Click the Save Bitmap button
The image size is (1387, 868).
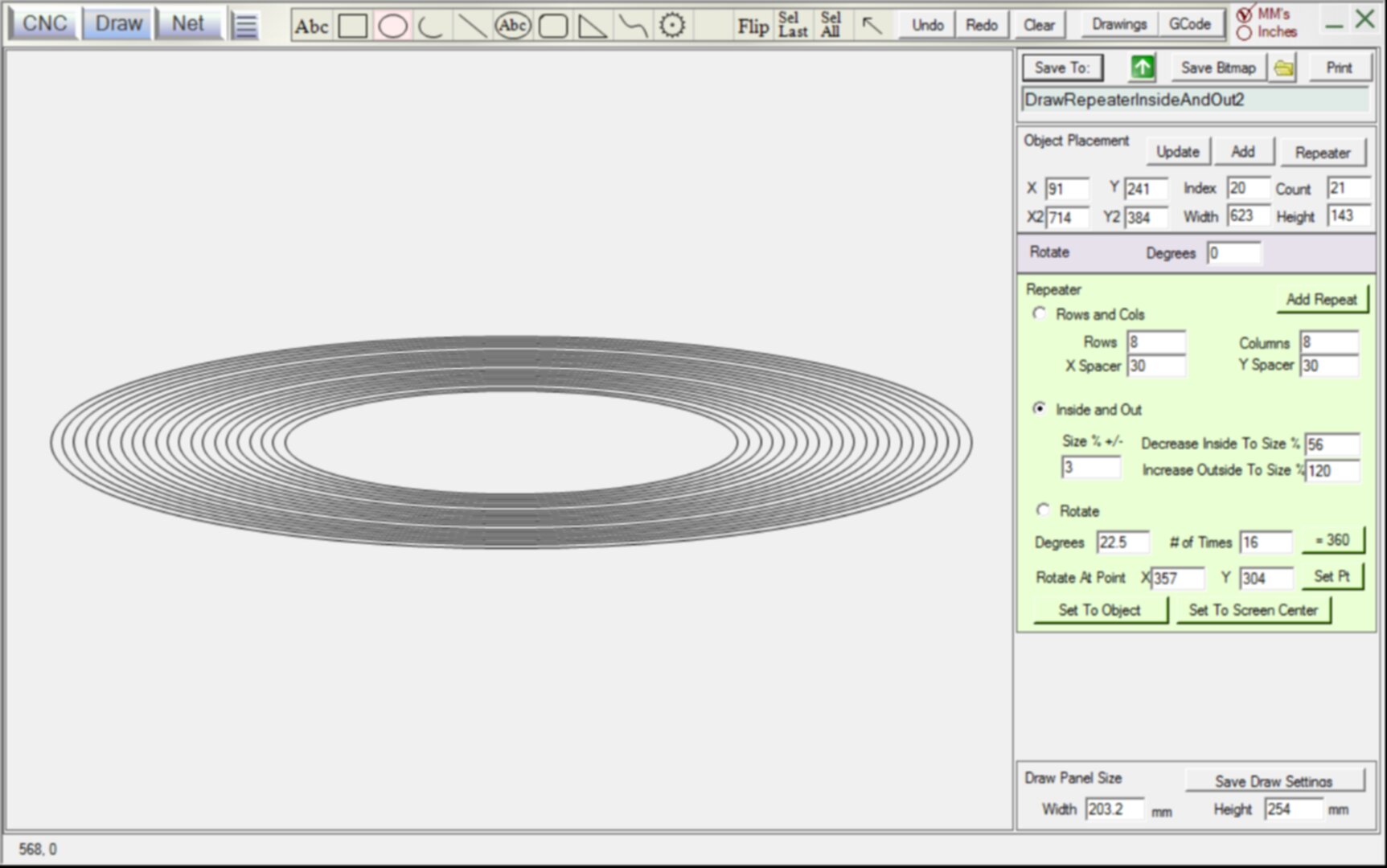pyautogui.click(x=1218, y=68)
